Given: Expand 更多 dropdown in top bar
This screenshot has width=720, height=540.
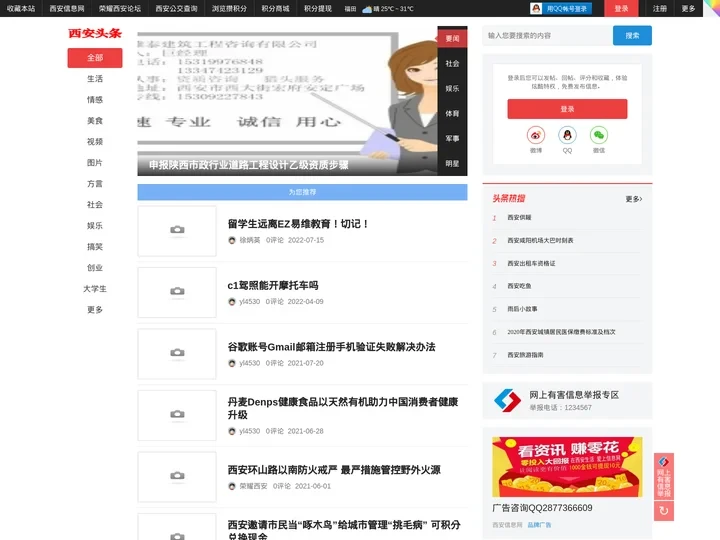Looking at the screenshot, I should pos(688,9).
